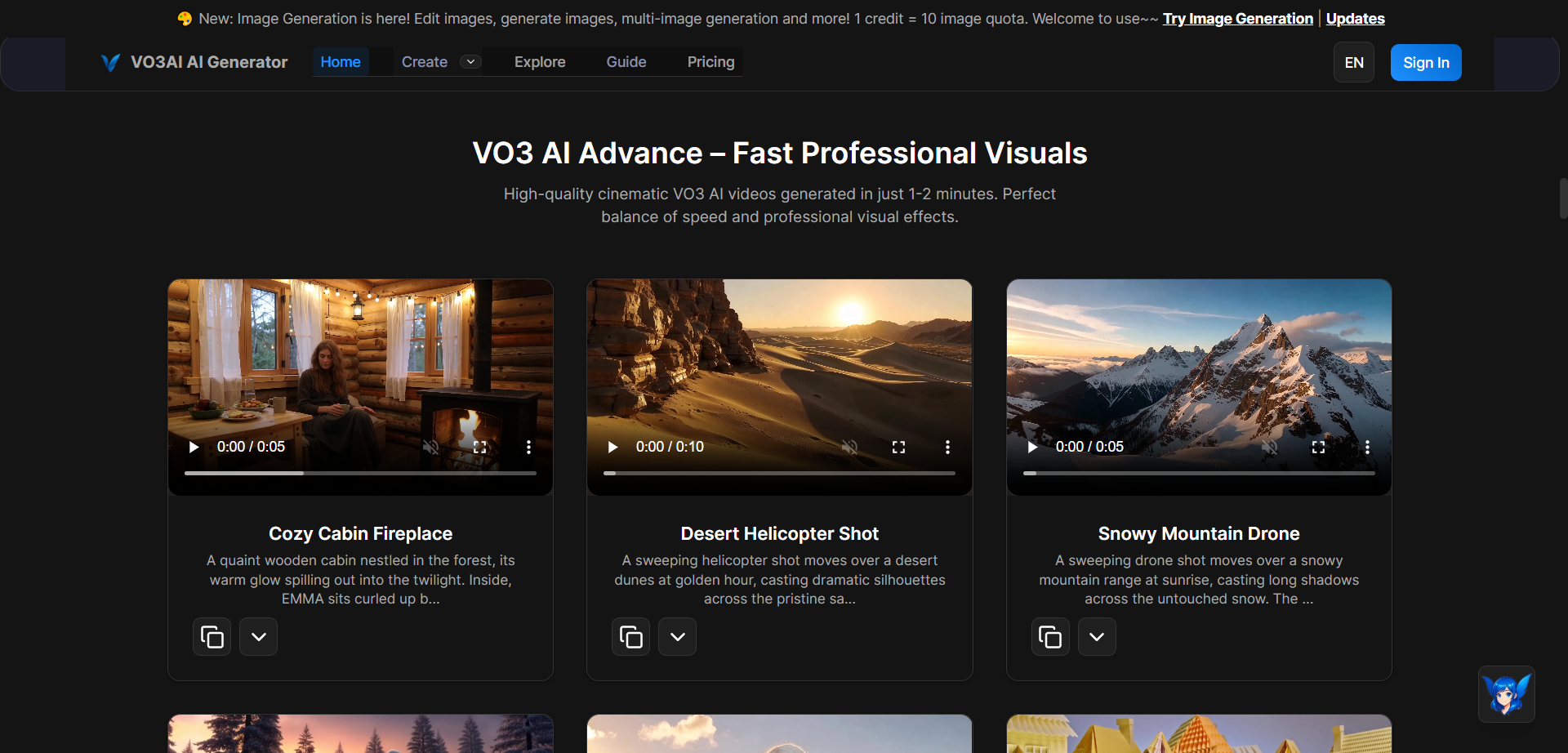1568x753 pixels.
Task: Copy the Desert Helicopter Shot prompt
Action: (631, 637)
